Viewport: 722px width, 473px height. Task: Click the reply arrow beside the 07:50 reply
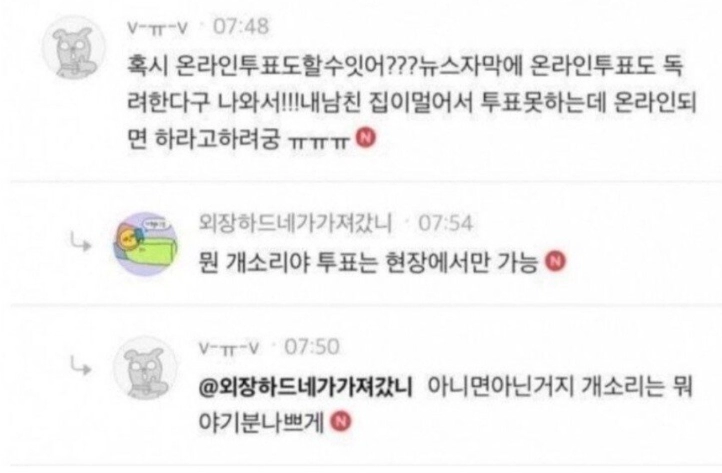pyautogui.click(x=81, y=366)
